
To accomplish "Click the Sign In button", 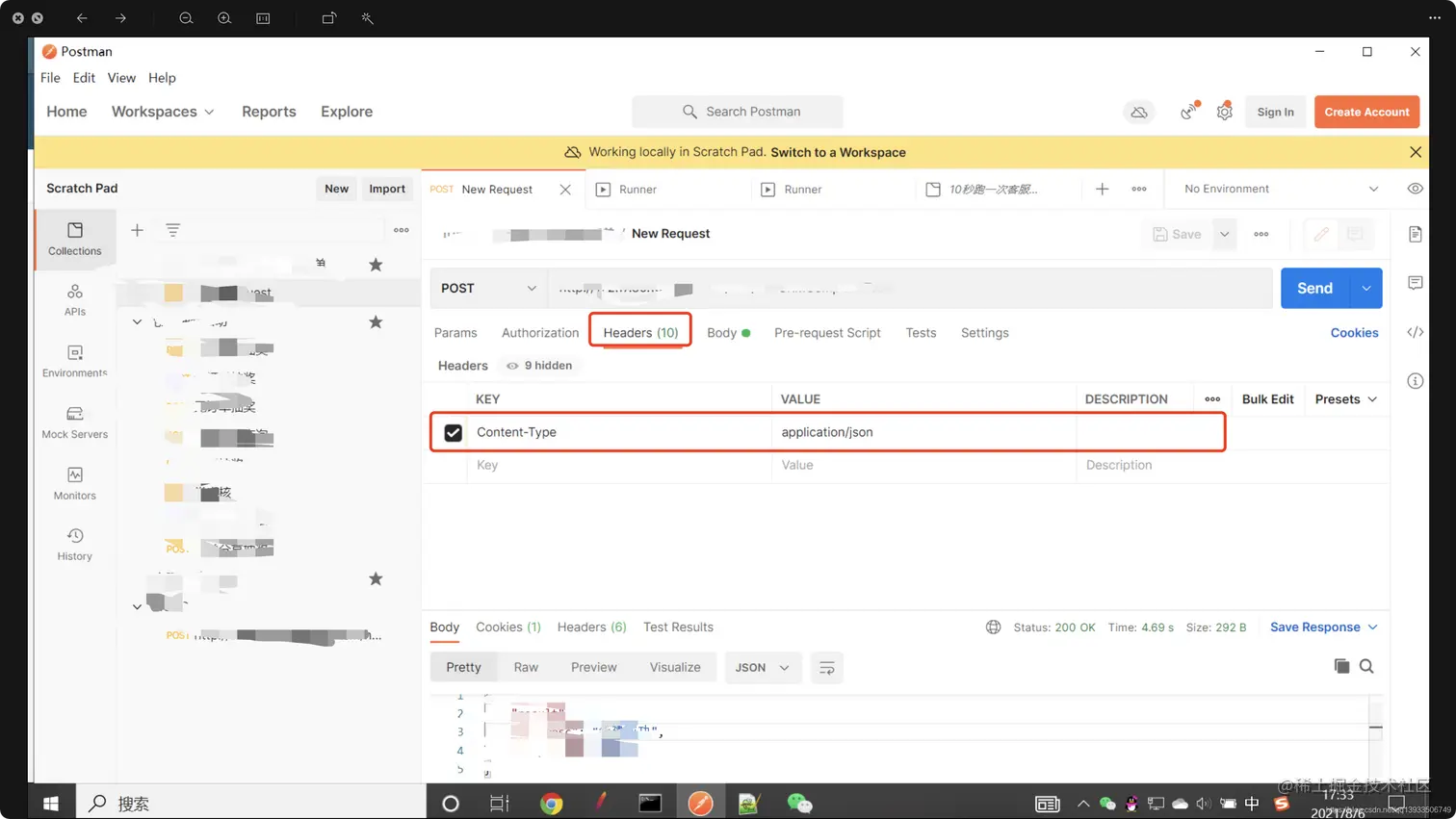I will [x=1275, y=112].
